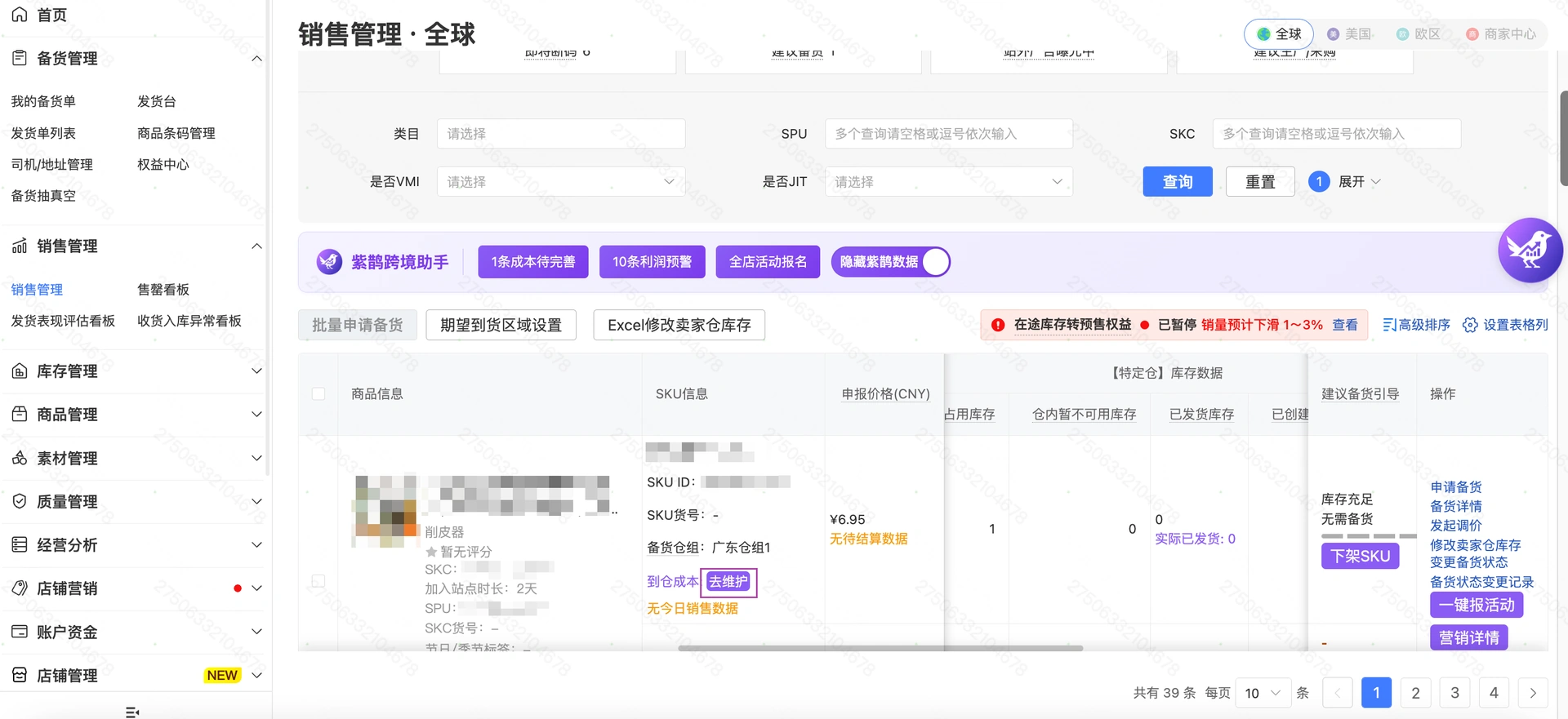Collapse the 备货管理 menu section
The height and width of the screenshot is (719, 1568).
click(x=256, y=58)
